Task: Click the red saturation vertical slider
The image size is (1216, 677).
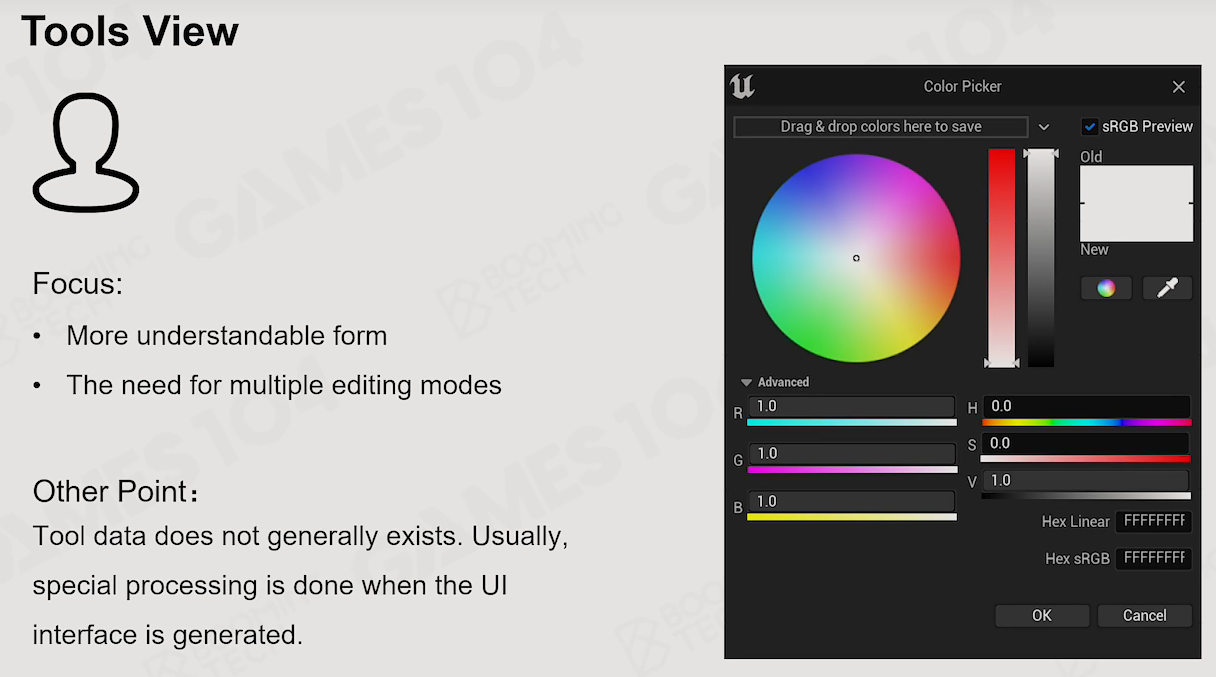Action: (x=1001, y=258)
